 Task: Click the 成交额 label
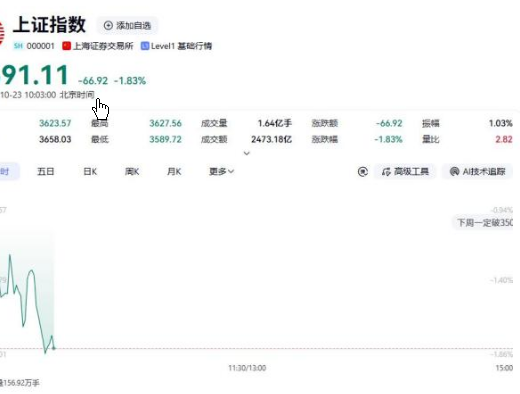click(x=214, y=139)
